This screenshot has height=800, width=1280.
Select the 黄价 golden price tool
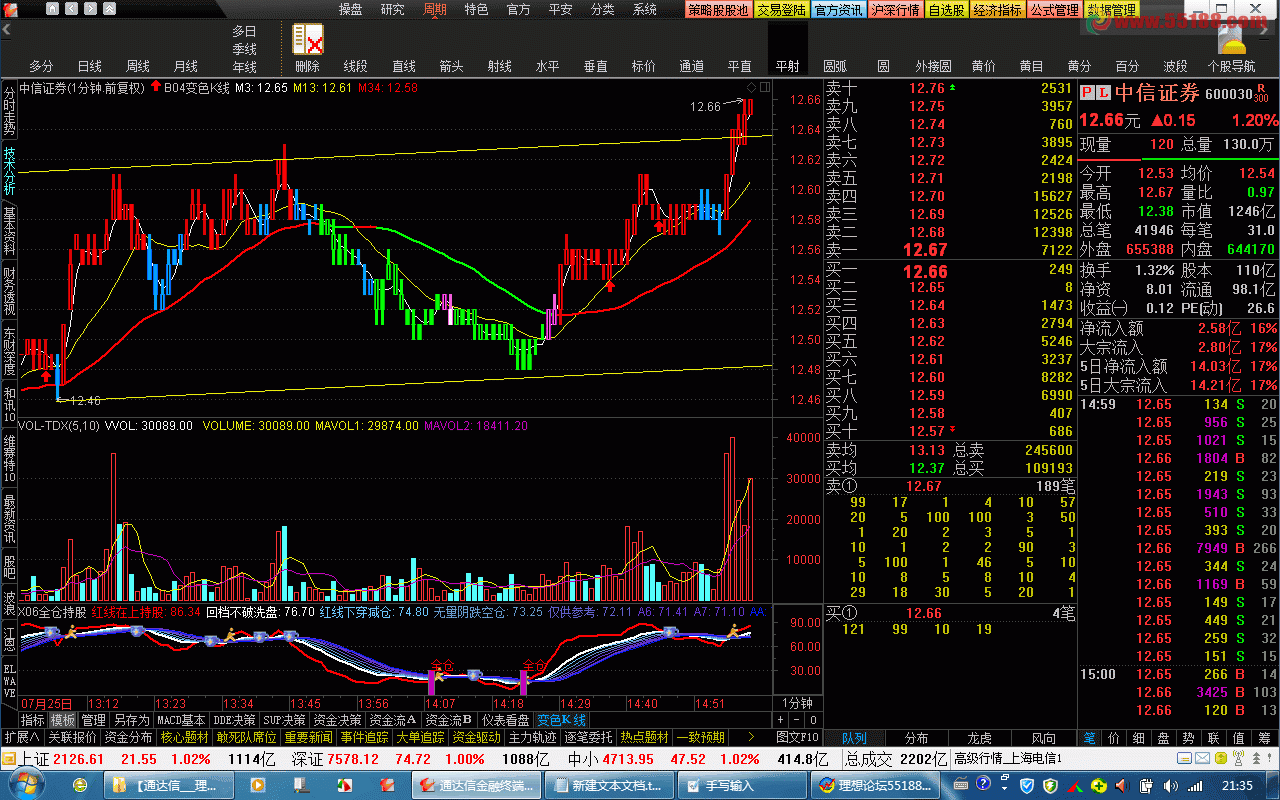click(x=984, y=66)
